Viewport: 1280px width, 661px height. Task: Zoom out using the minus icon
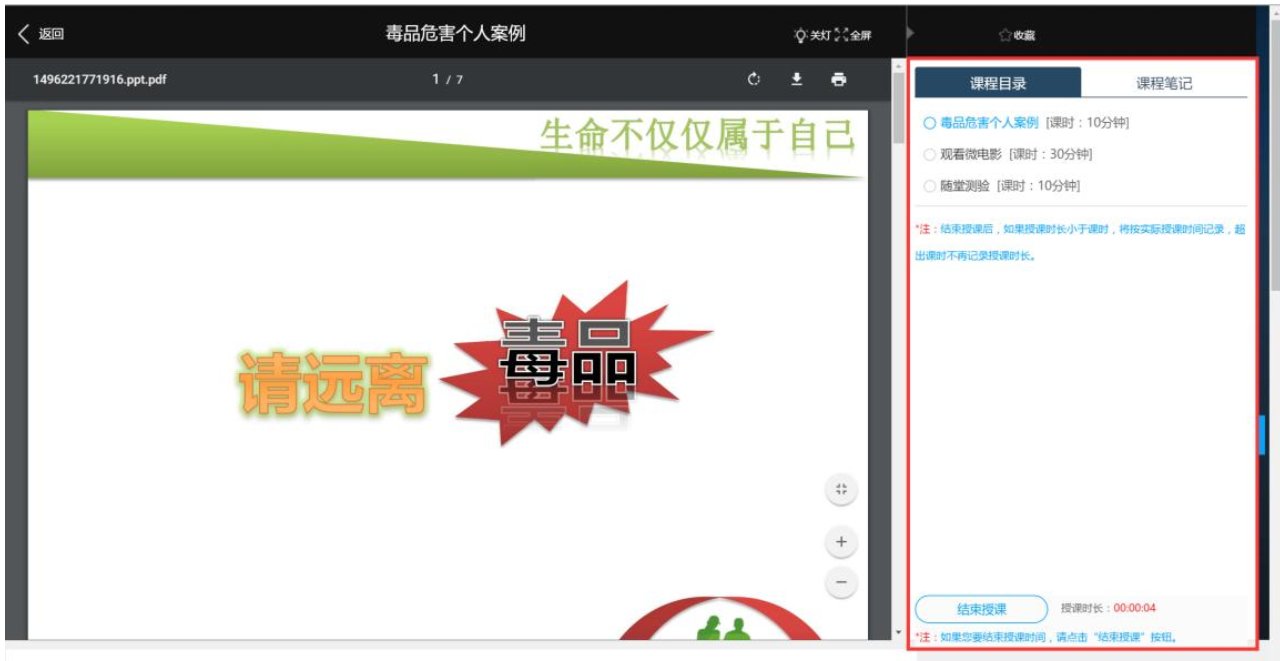[841, 581]
